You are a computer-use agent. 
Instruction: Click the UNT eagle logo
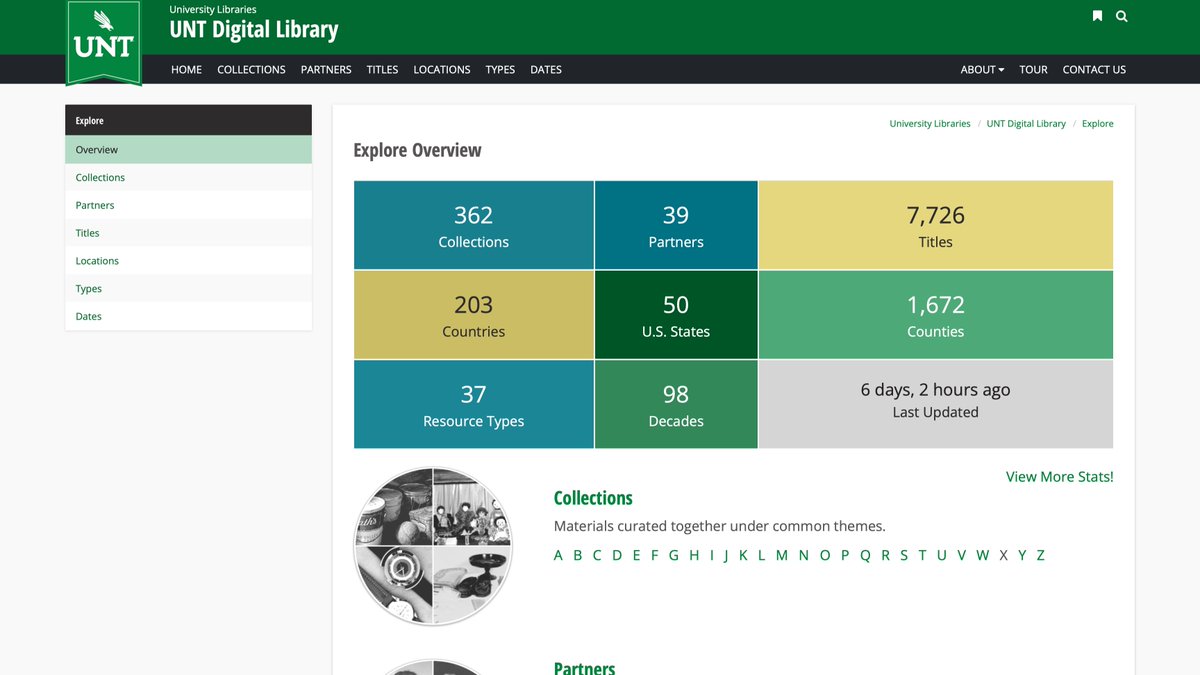coord(104,42)
